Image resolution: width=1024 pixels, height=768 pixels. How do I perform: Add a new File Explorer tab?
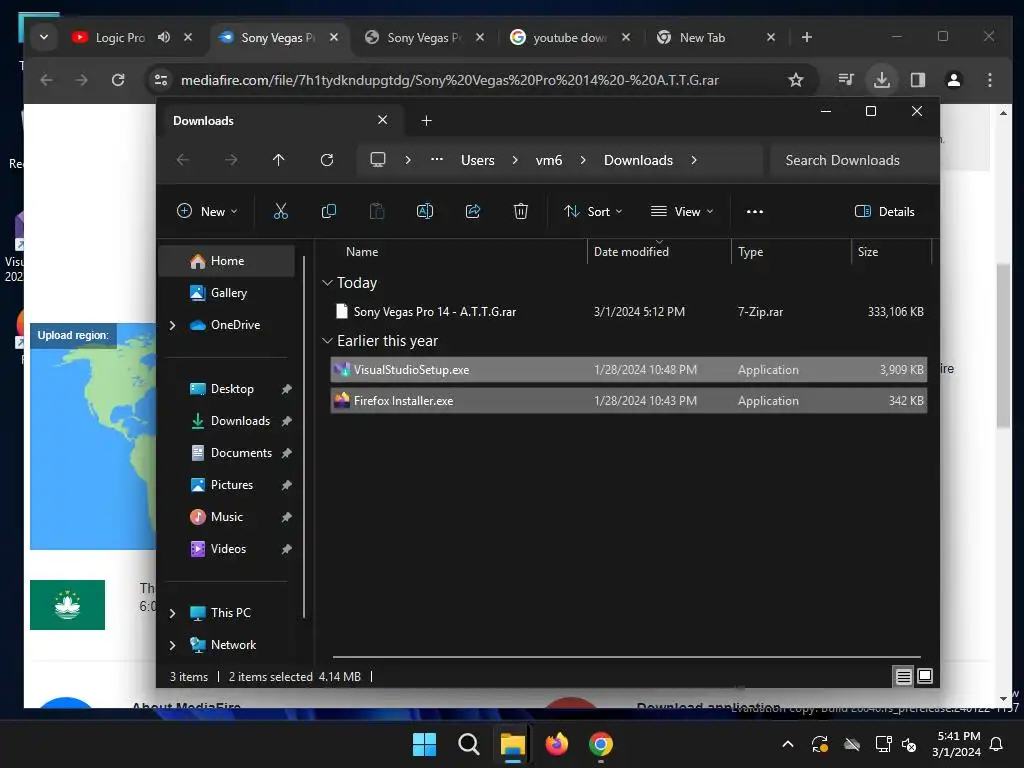pyautogui.click(x=426, y=121)
